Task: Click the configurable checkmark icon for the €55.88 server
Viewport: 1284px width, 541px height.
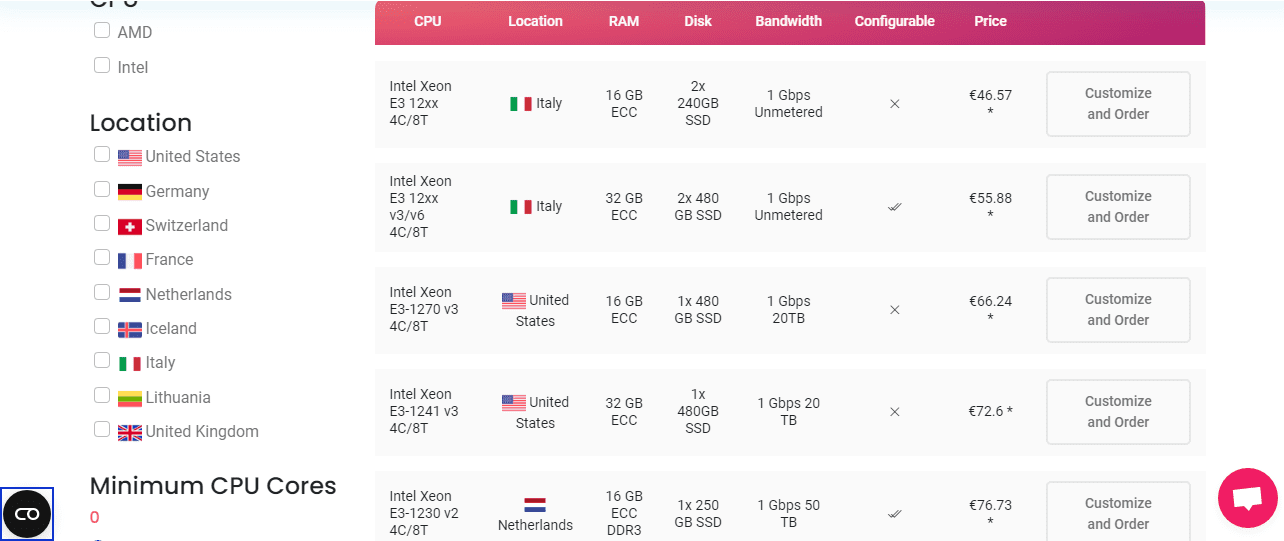Action: [x=895, y=207]
